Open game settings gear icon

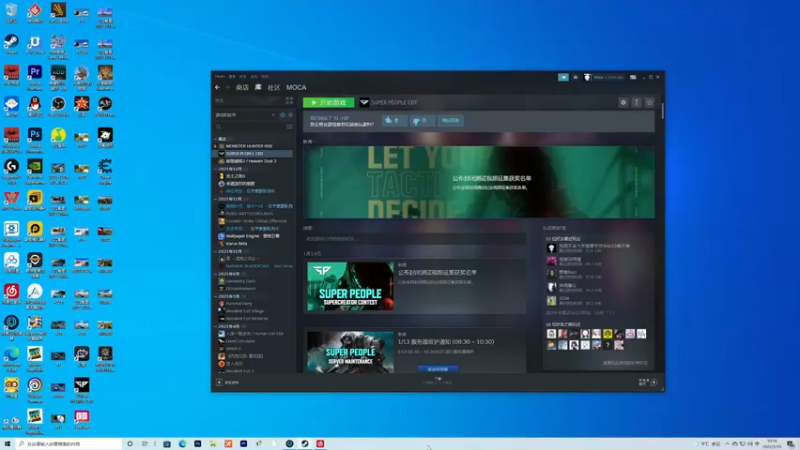click(623, 103)
